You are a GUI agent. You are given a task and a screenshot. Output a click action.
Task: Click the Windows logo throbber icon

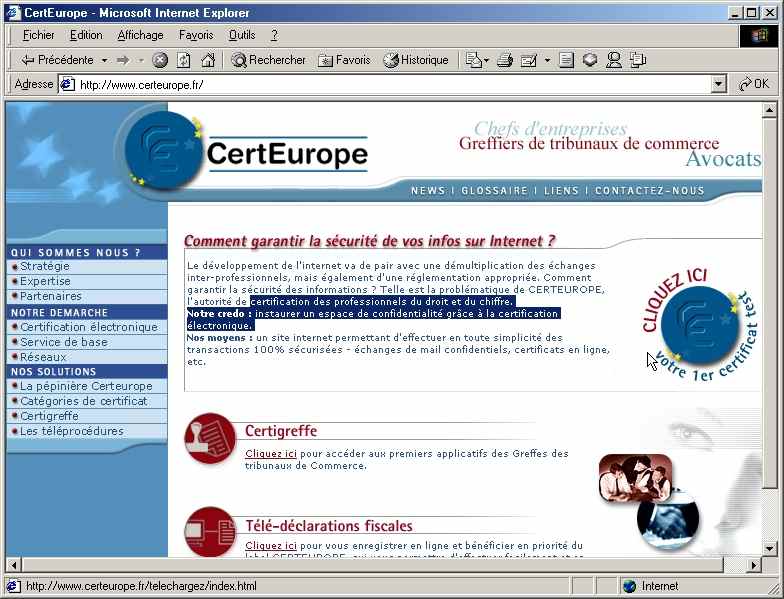tap(758, 36)
